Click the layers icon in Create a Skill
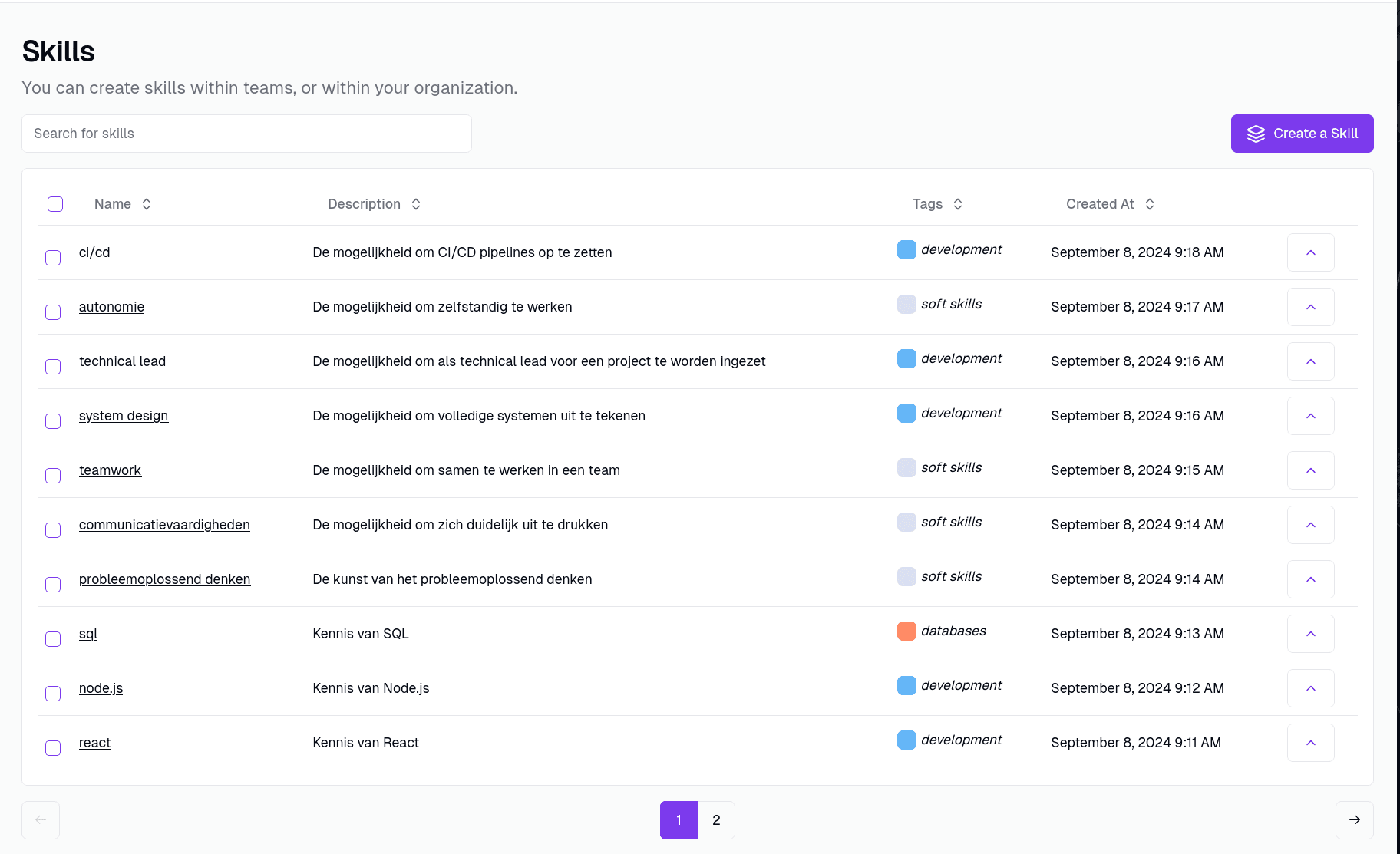 point(1256,134)
